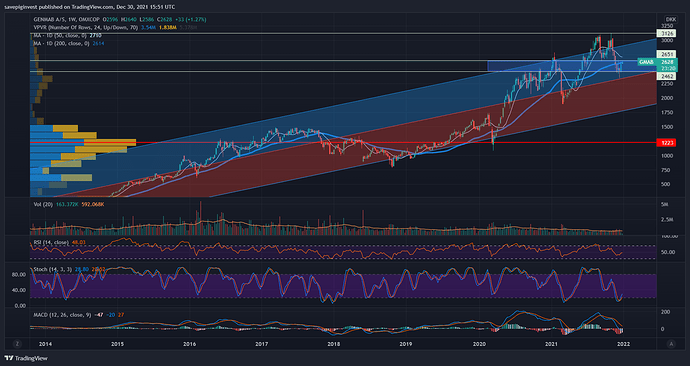This screenshot has width=690, height=366.
Task: Click the 1000 price axis value
Action: tap(668, 156)
